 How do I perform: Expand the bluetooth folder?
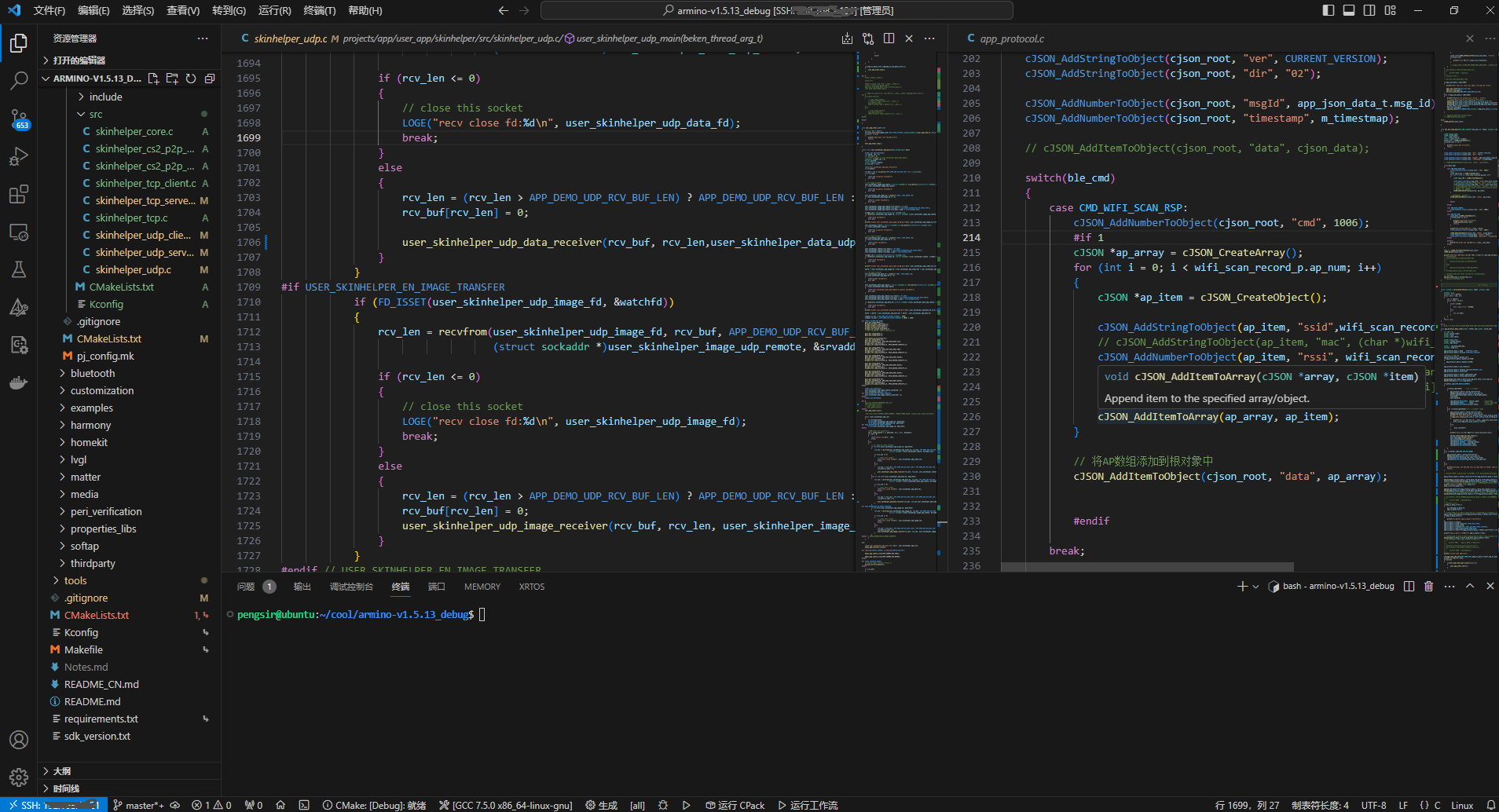point(93,373)
